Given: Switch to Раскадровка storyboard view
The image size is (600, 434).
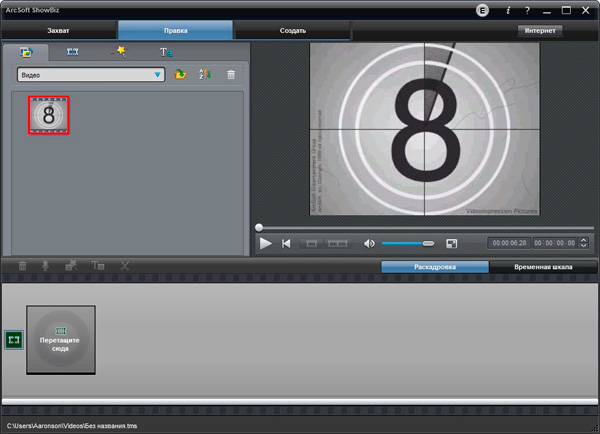Looking at the screenshot, I should pyautogui.click(x=434, y=268).
